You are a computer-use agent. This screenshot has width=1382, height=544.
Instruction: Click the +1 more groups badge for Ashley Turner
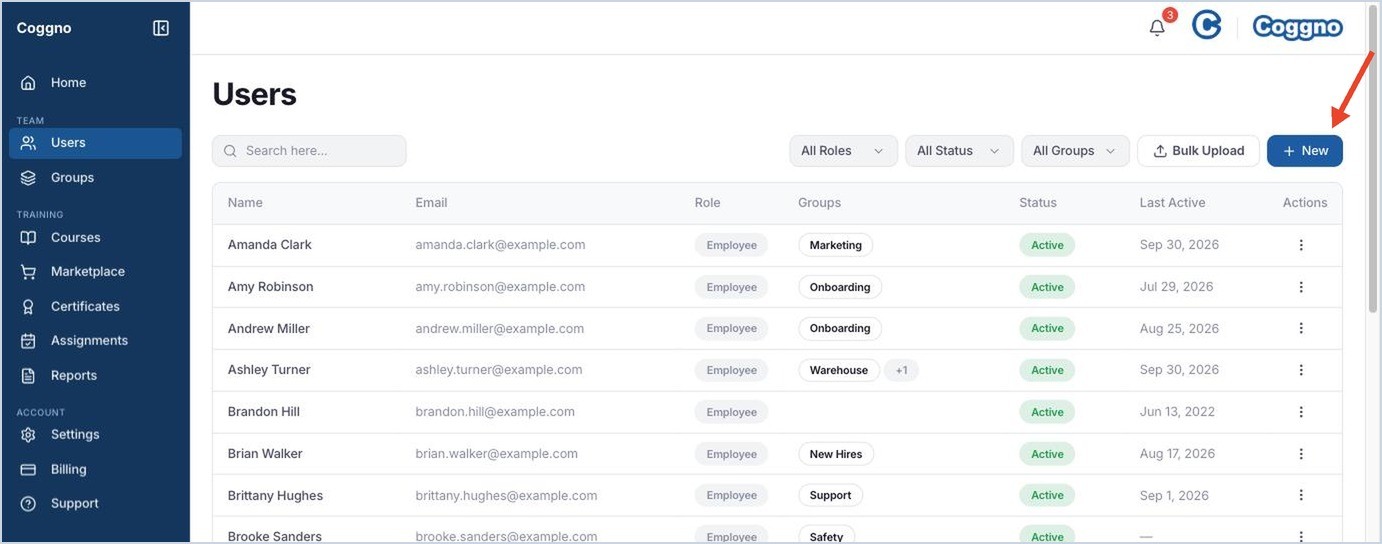point(901,370)
